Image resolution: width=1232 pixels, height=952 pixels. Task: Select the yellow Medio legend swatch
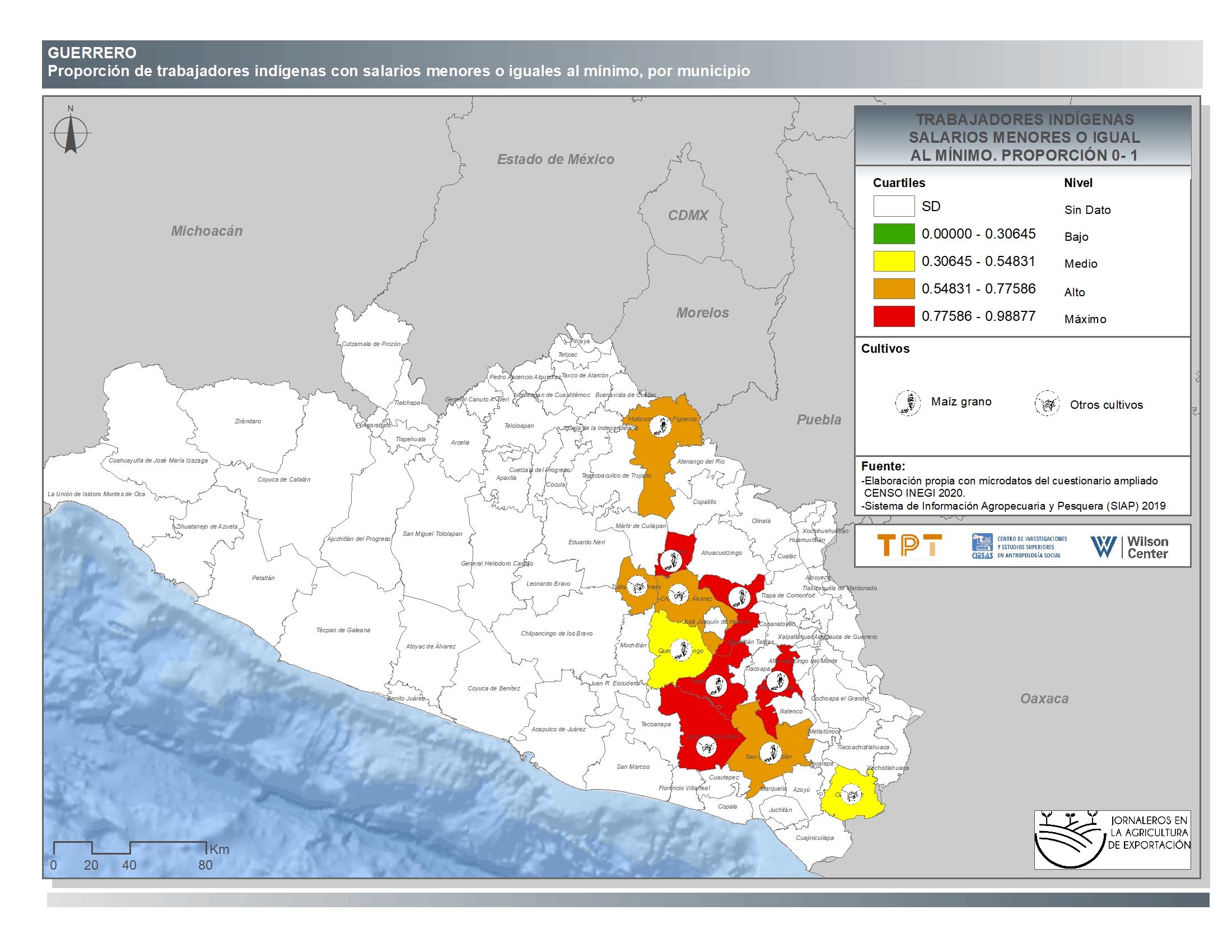[894, 261]
